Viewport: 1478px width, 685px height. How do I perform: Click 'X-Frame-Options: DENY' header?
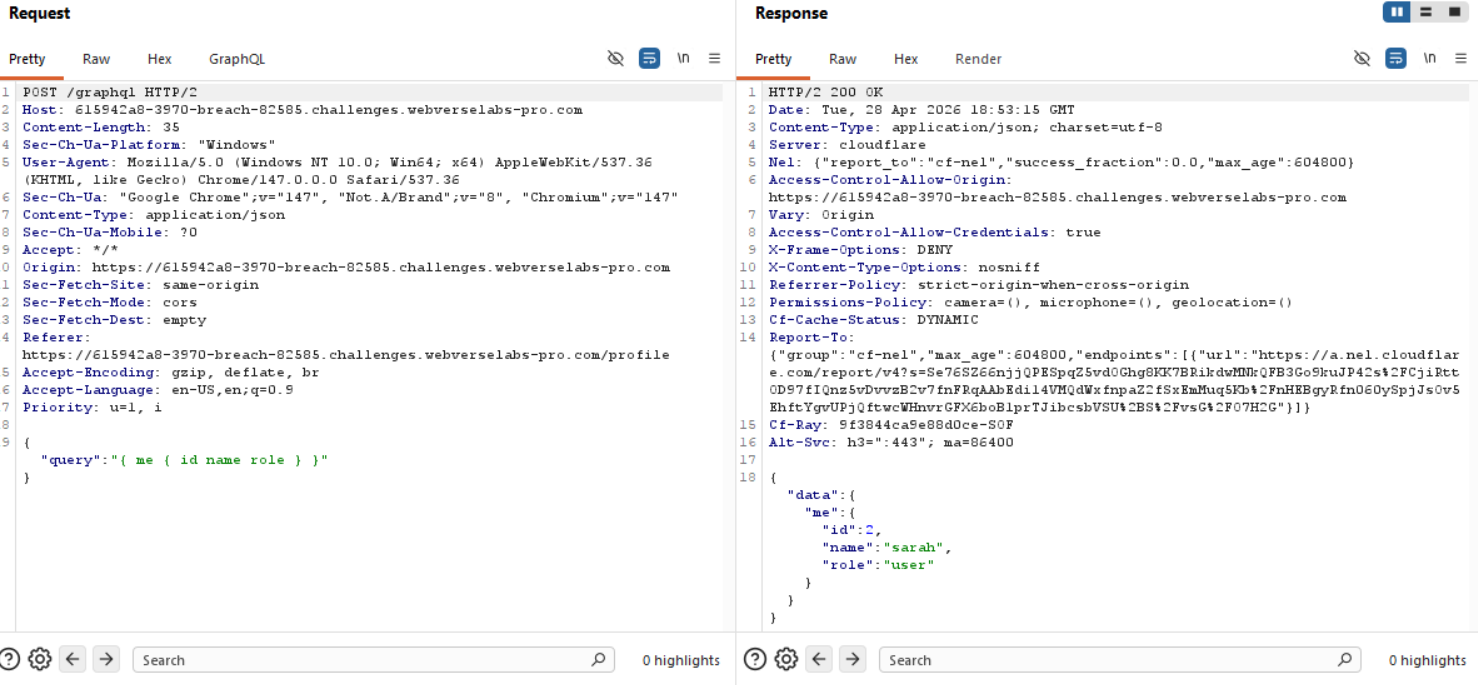click(860, 250)
